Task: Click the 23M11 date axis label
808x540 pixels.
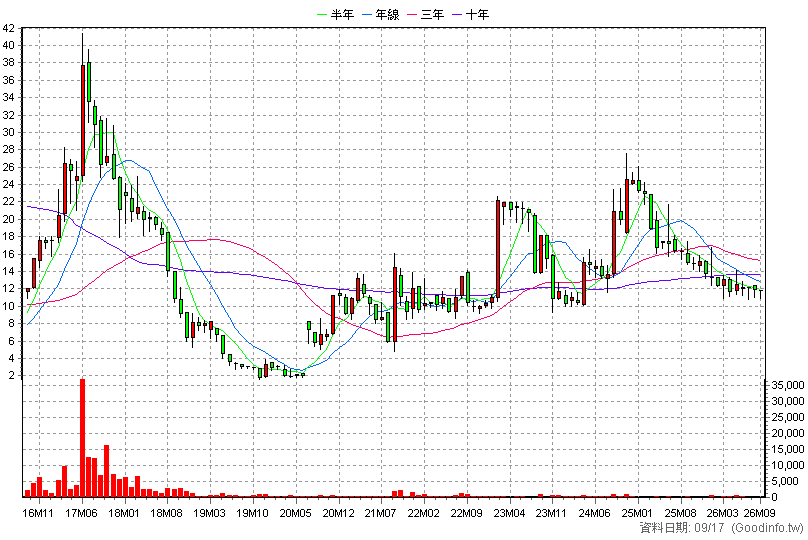Action: pos(551,513)
